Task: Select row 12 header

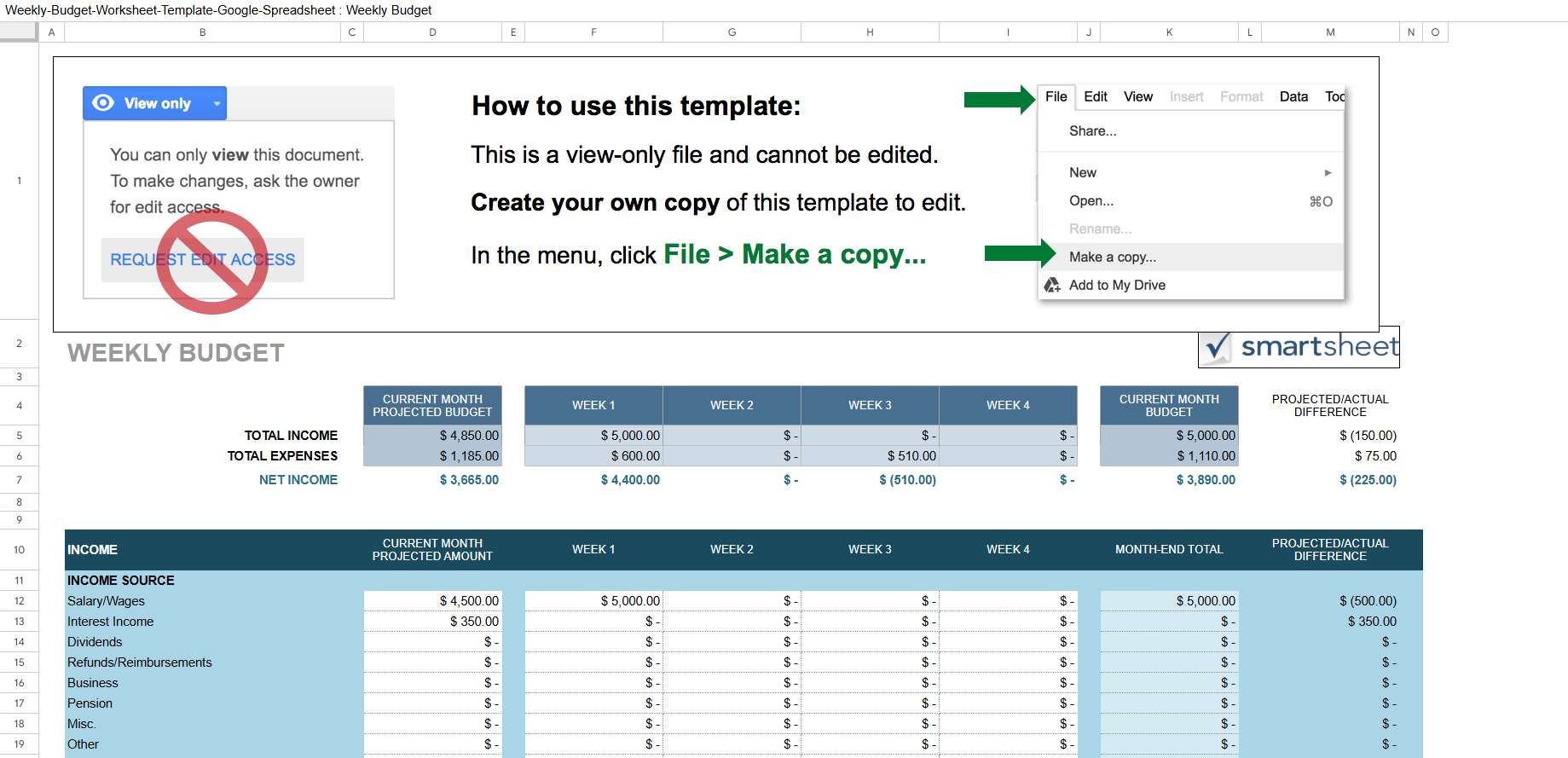Action: tap(19, 601)
